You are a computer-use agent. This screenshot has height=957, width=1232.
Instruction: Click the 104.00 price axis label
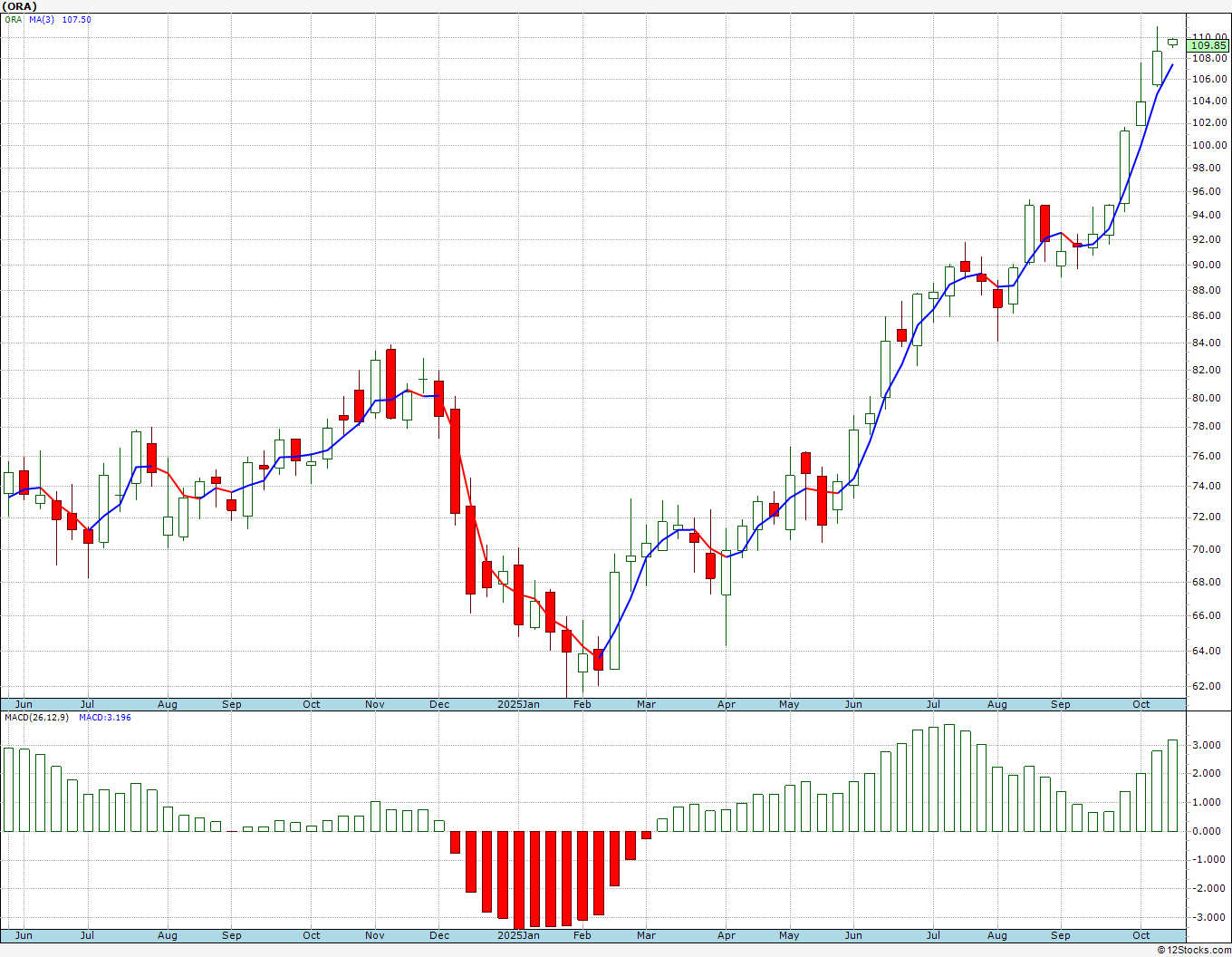pyautogui.click(x=1209, y=101)
